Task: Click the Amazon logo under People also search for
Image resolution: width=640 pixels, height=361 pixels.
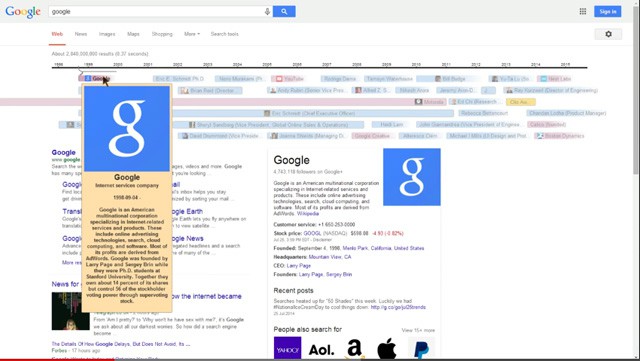Action: click(354, 348)
